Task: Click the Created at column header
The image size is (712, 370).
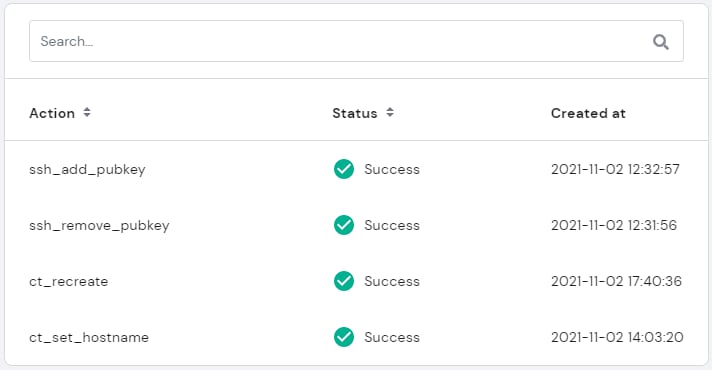Action: 588,113
